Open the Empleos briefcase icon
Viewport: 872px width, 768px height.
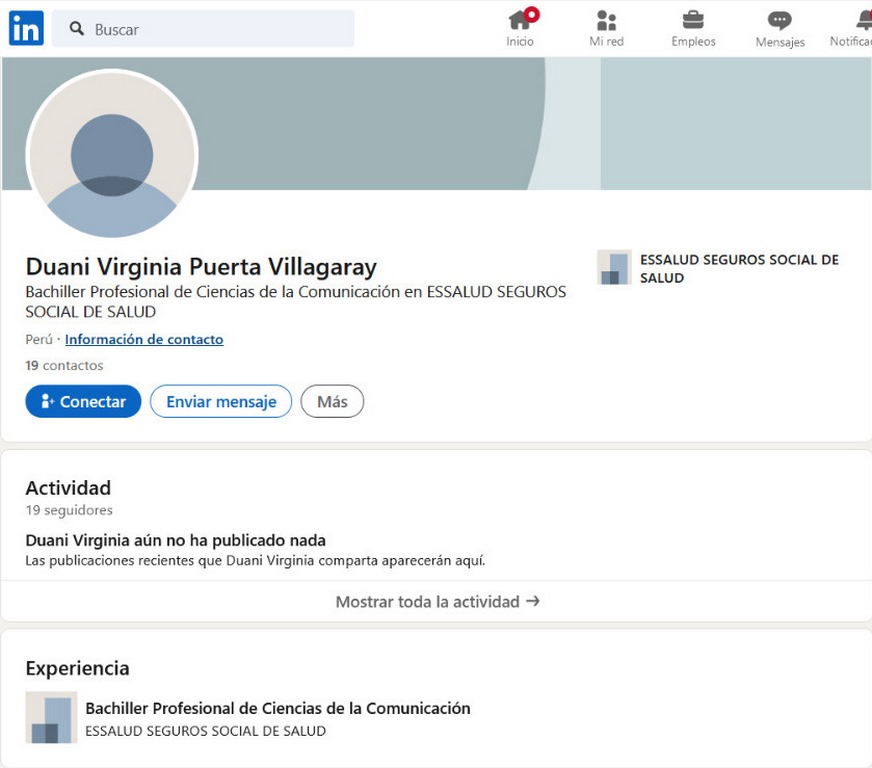[693, 20]
